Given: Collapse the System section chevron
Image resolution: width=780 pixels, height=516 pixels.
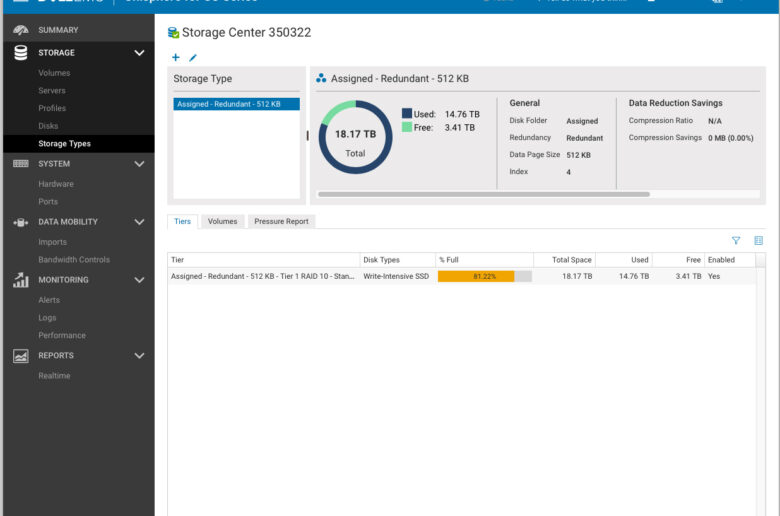Looking at the screenshot, I should (x=139, y=164).
